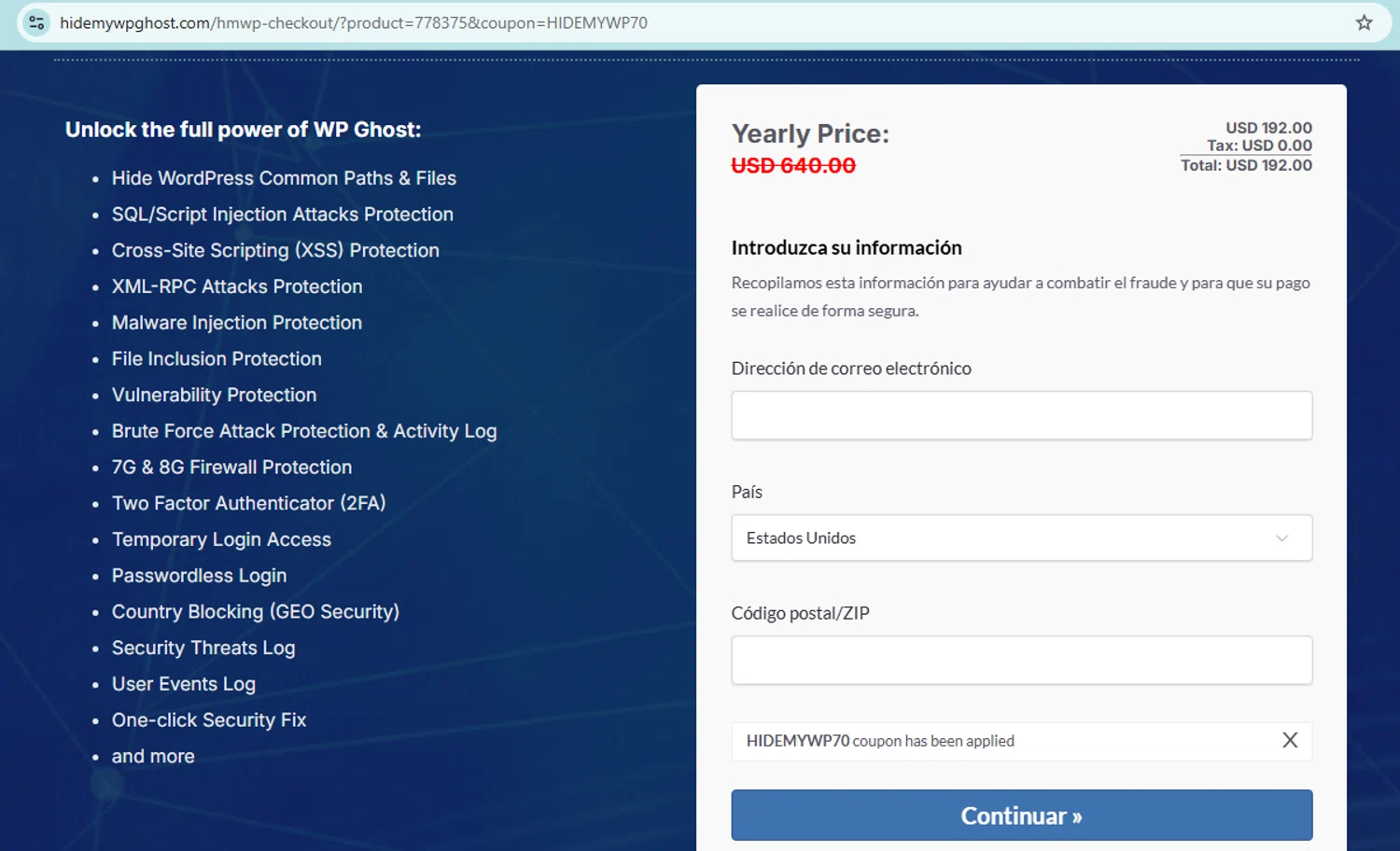Click 'Passwordless Login' item
Viewport: 1400px width, 851px height.
pos(199,576)
